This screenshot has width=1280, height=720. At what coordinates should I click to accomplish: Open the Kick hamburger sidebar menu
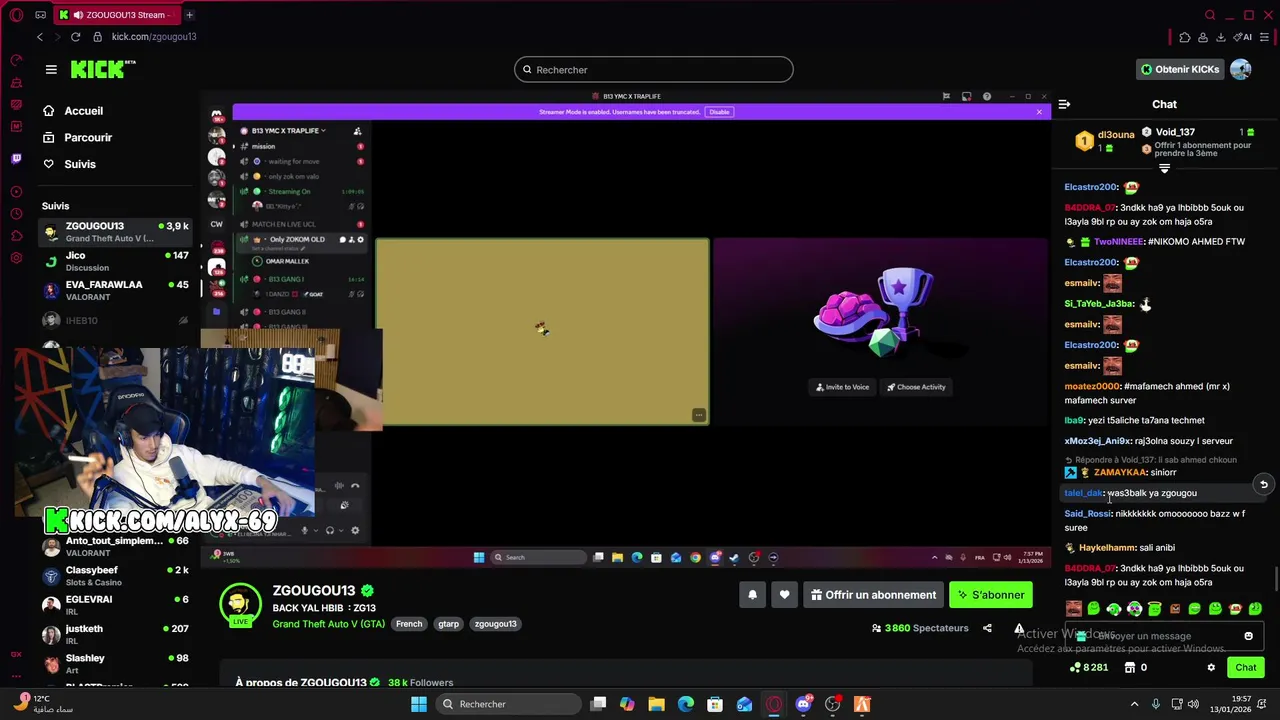coord(51,69)
